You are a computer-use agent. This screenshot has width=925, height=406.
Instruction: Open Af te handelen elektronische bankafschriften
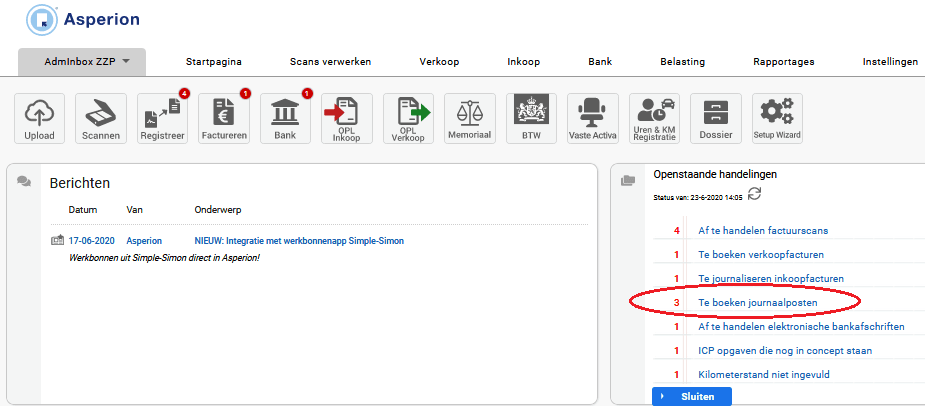[801, 326]
